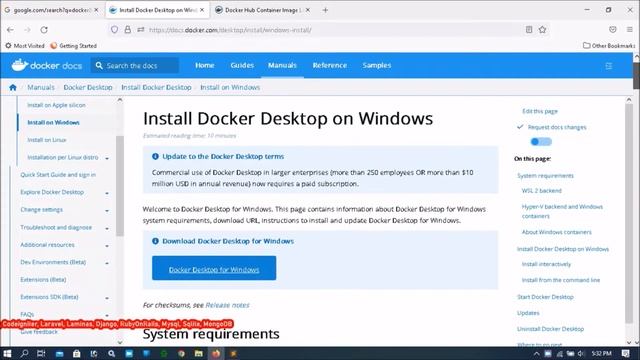The image size is (640, 360).
Task: Open reader view icon in address bar
Action: (529, 29)
